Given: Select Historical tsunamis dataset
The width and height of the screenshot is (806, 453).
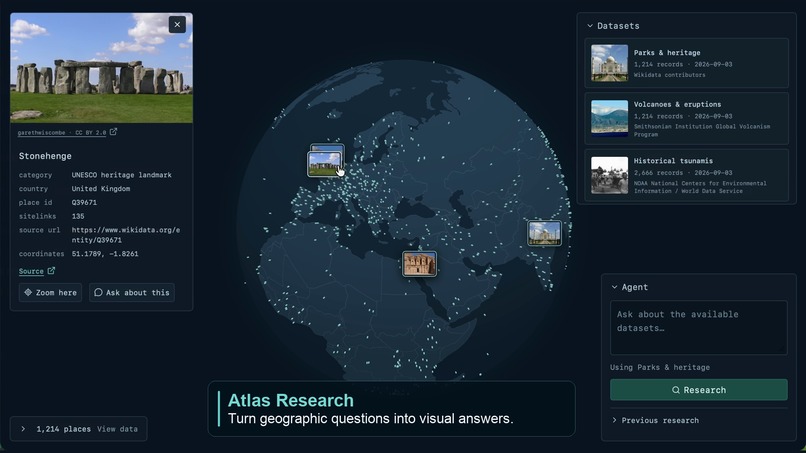Looking at the screenshot, I should [x=686, y=175].
